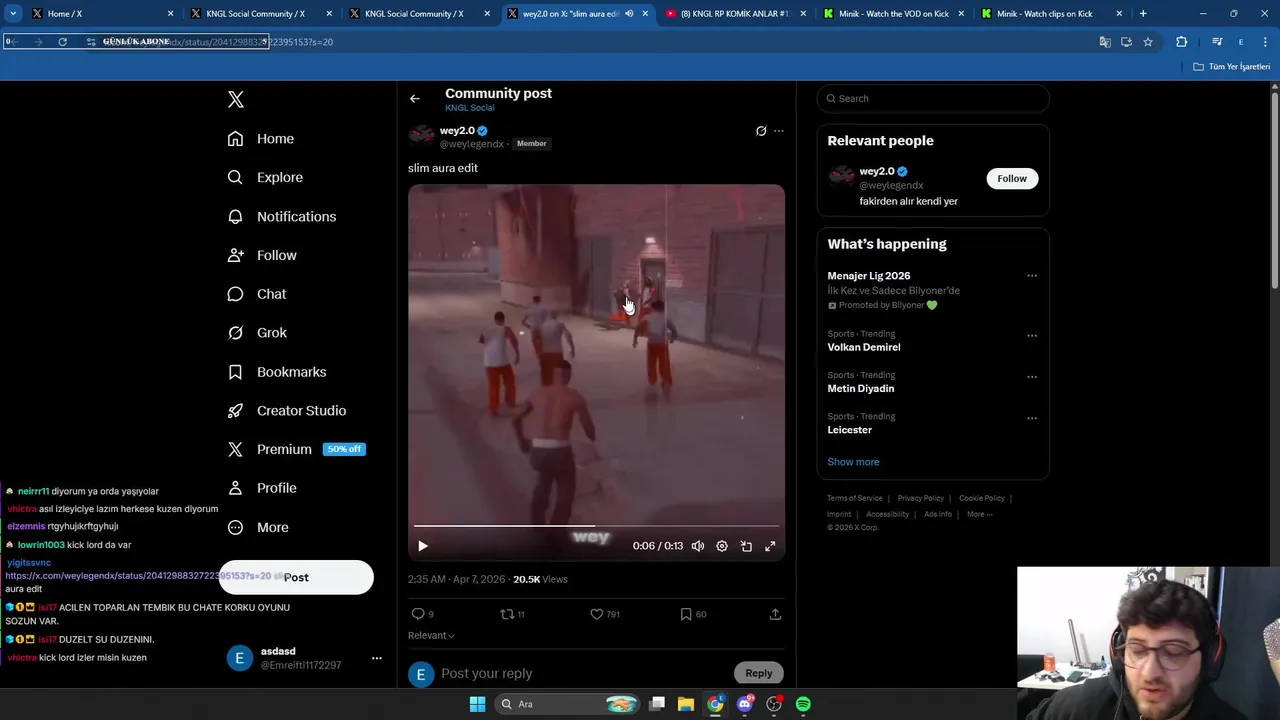Go to Home in the sidebar
The width and height of the screenshot is (1280, 720).
pos(261,139)
